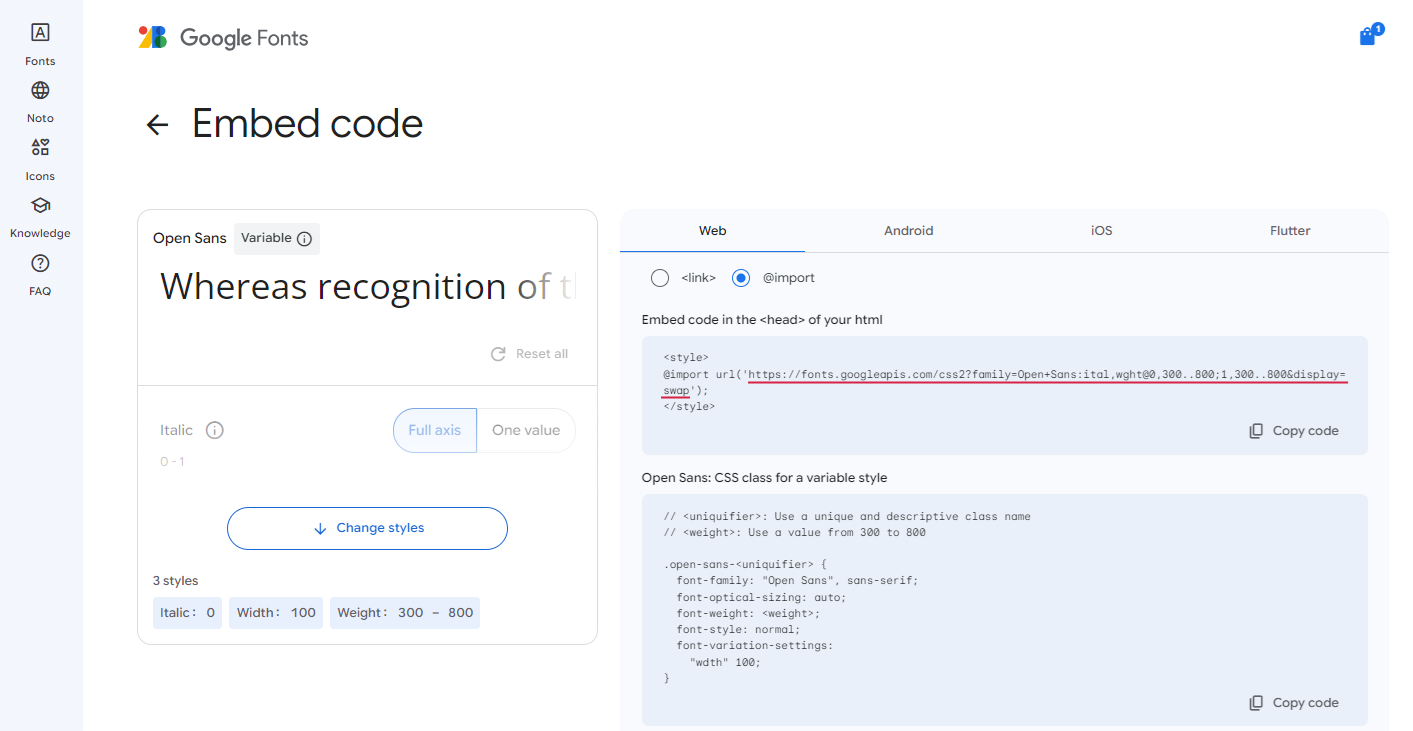Click the Change styles button
Viewport: 1413px width, 731px height.
[367, 528]
